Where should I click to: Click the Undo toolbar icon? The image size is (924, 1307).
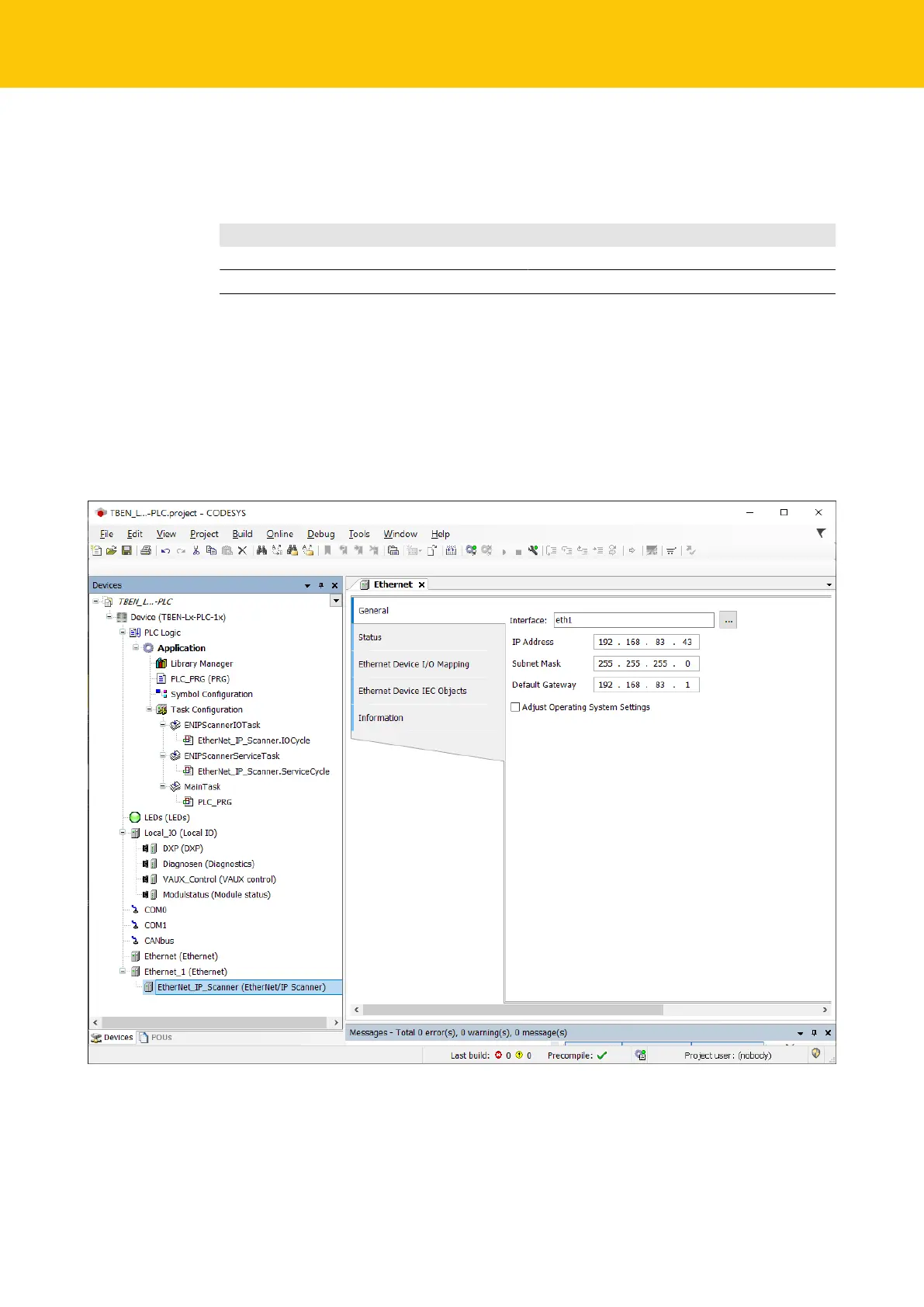165,550
